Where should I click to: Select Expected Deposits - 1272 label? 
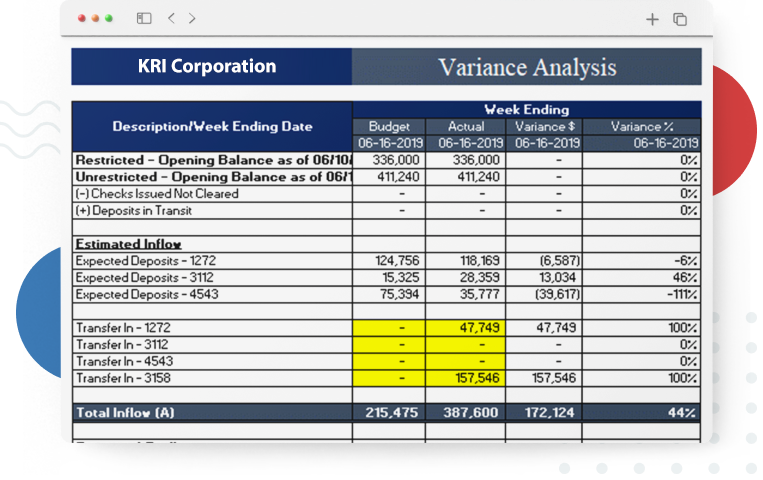click(x=145, y=260)
